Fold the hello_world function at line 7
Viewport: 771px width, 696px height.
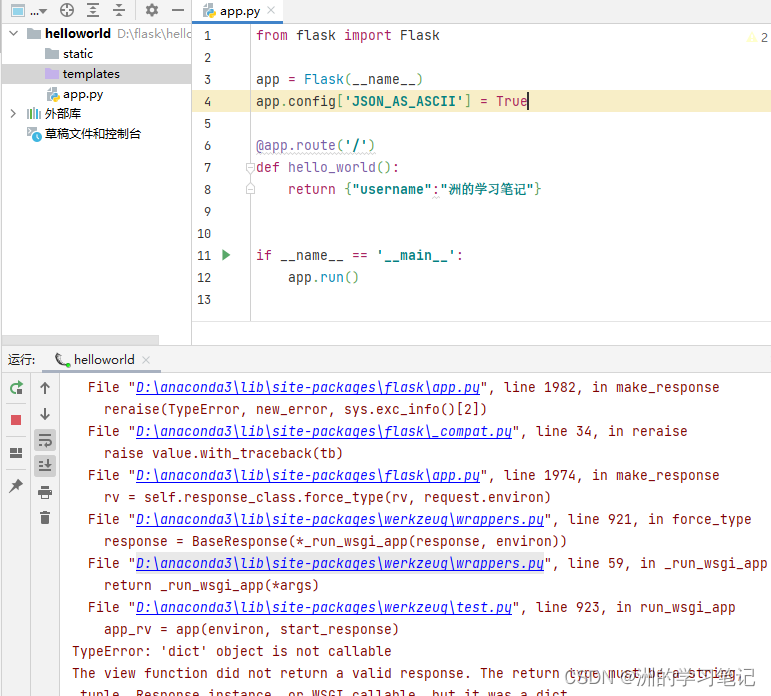pyautogui.click(x=250, y=167)
